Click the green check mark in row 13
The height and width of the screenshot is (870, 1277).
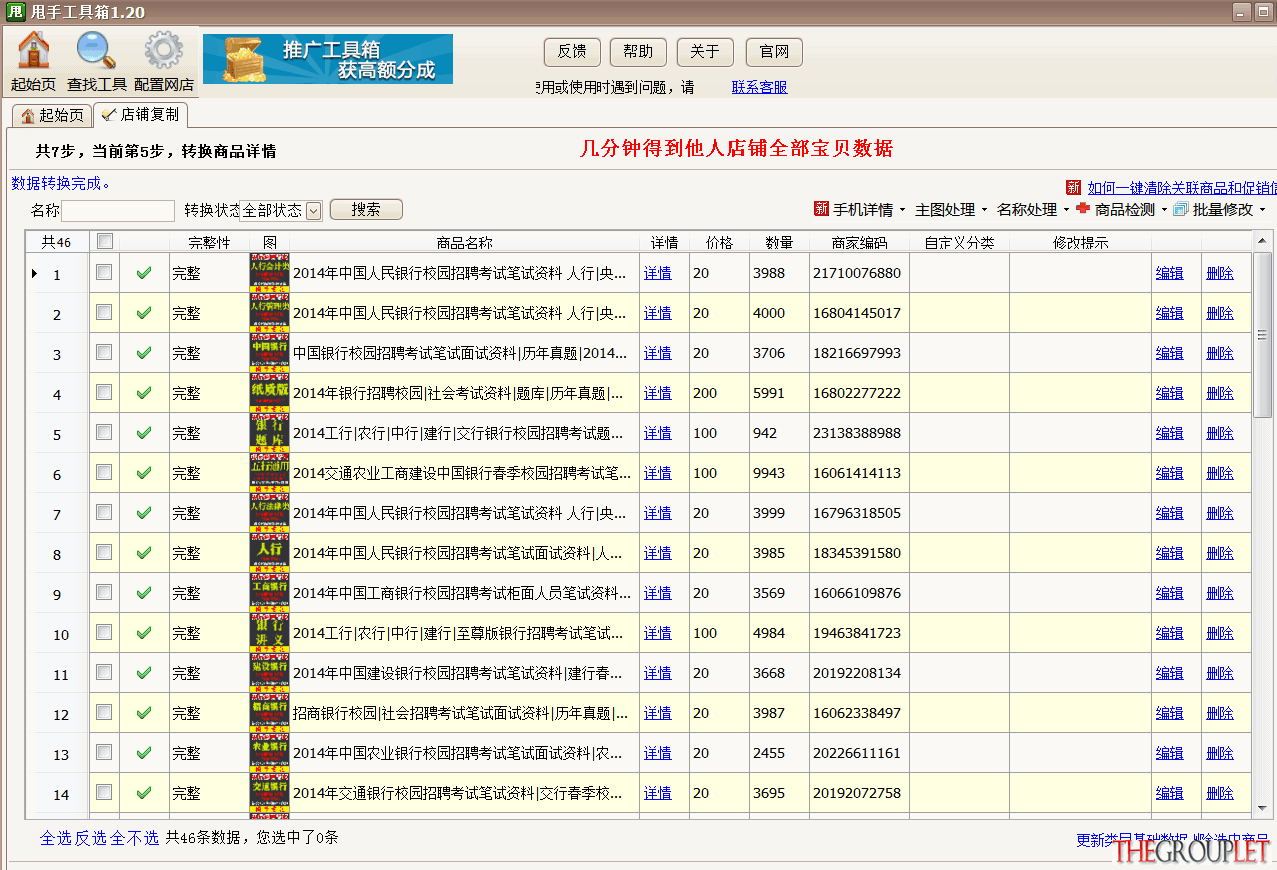(x=144, y=753)
